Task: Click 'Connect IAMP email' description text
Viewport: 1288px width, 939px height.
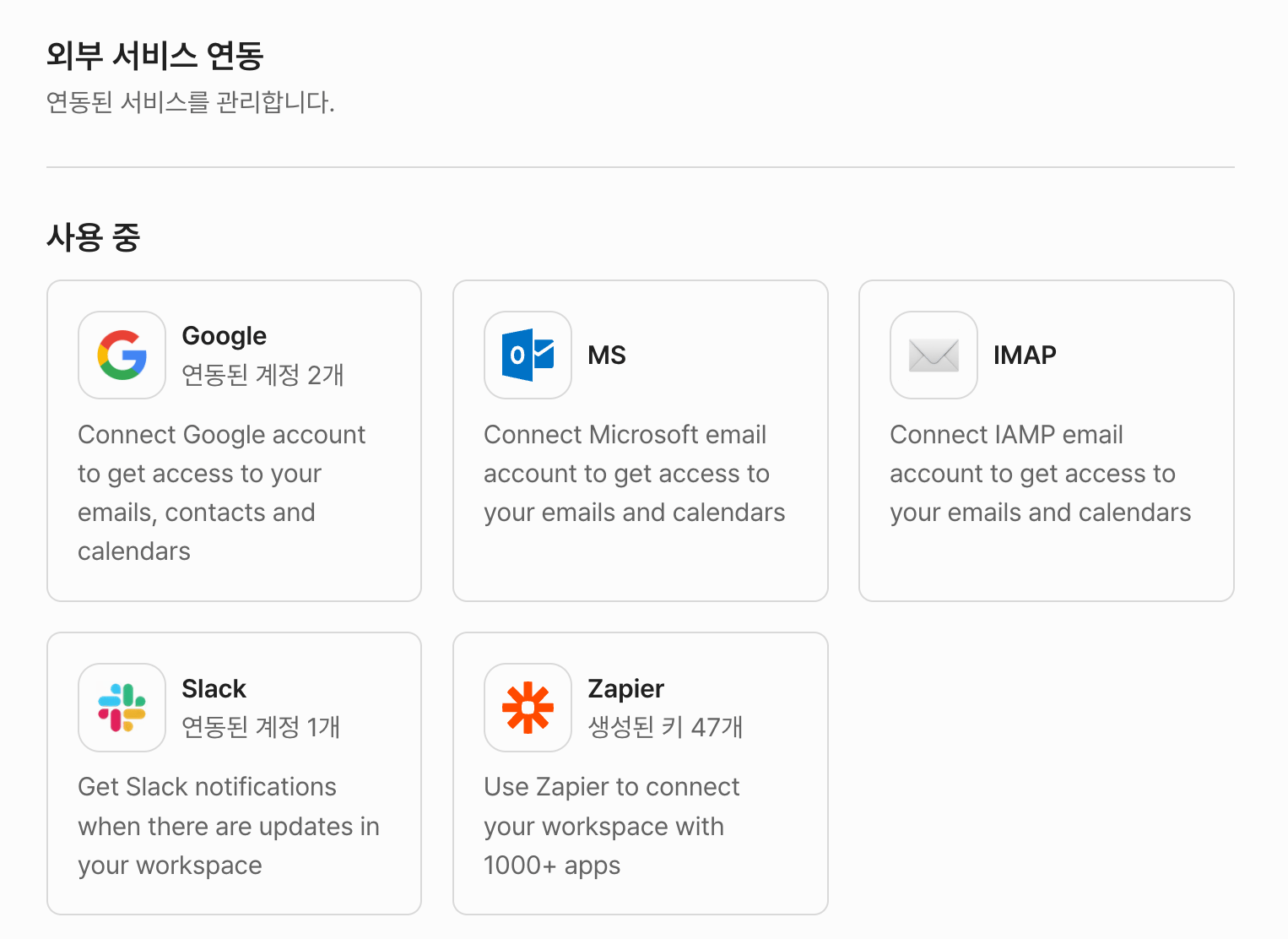Action: pos(1041,474)
